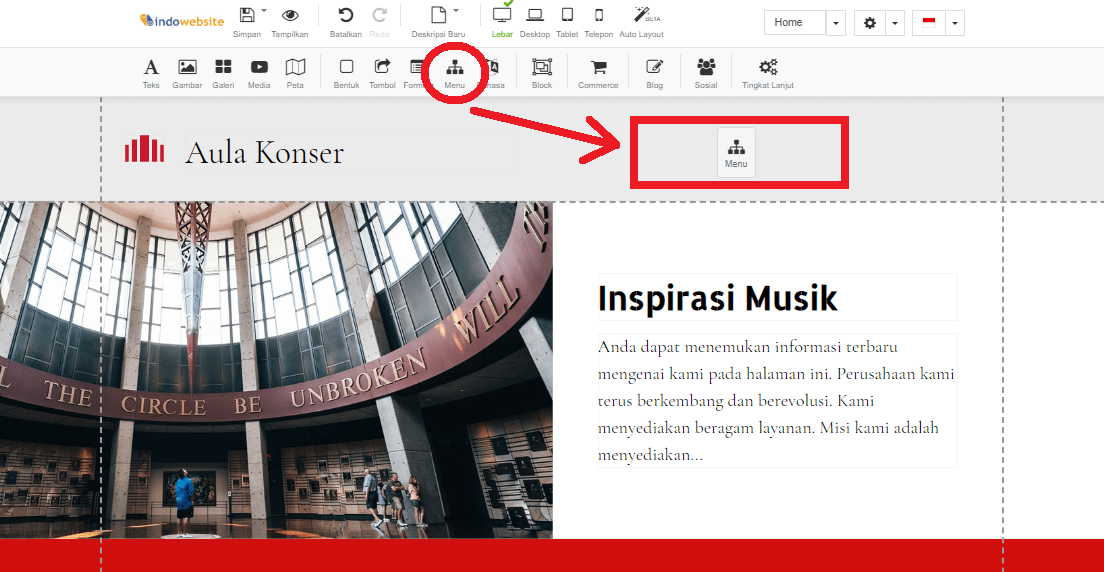
Task: Select the Peta map tool
Action: (x=296, y=73)
